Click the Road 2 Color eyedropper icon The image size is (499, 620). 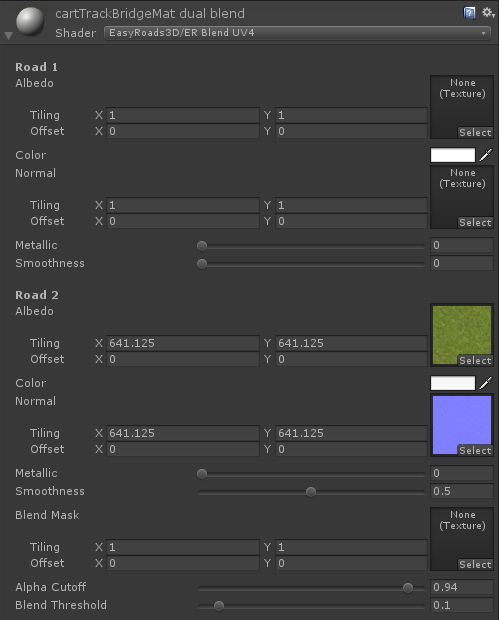[486, 383]
